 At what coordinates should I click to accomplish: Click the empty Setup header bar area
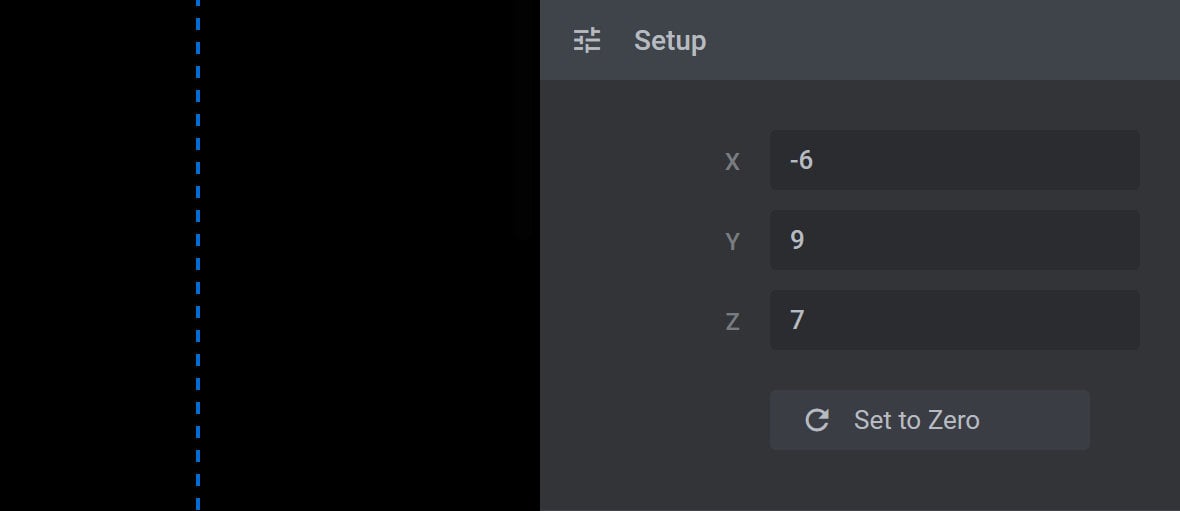(941, 40)
